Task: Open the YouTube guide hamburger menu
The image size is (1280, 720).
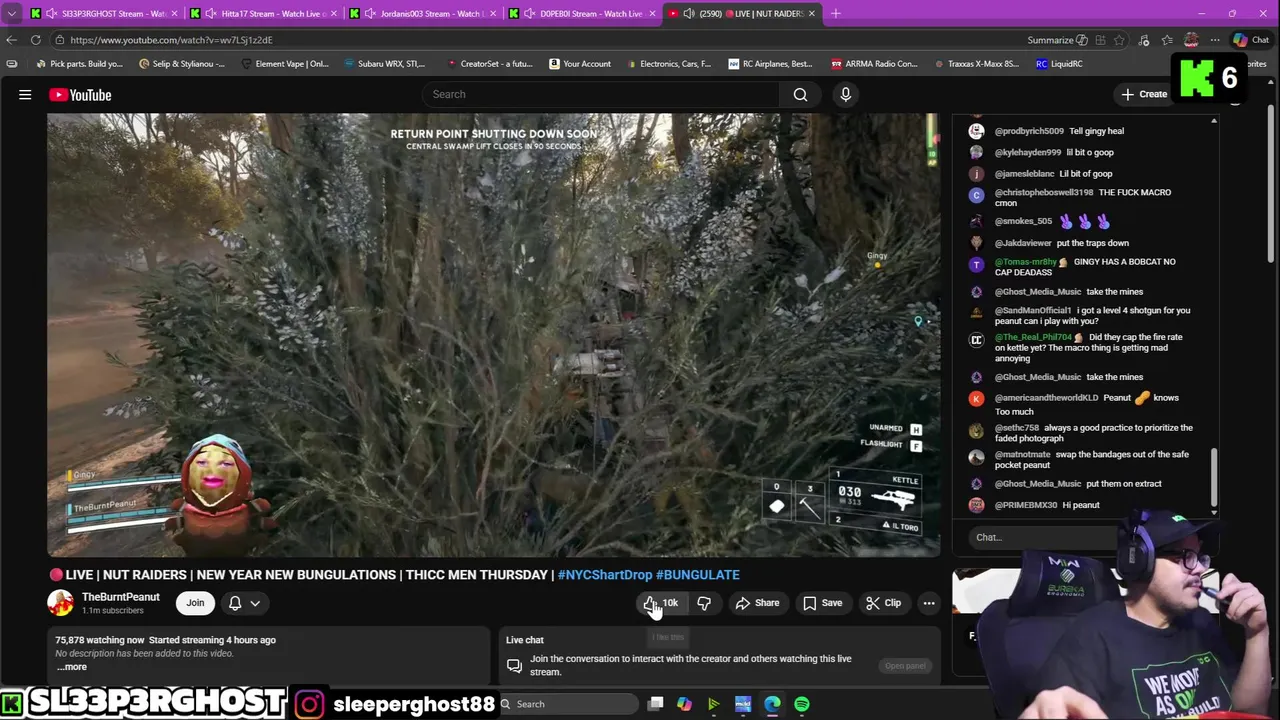Action: tap(25, 95)
